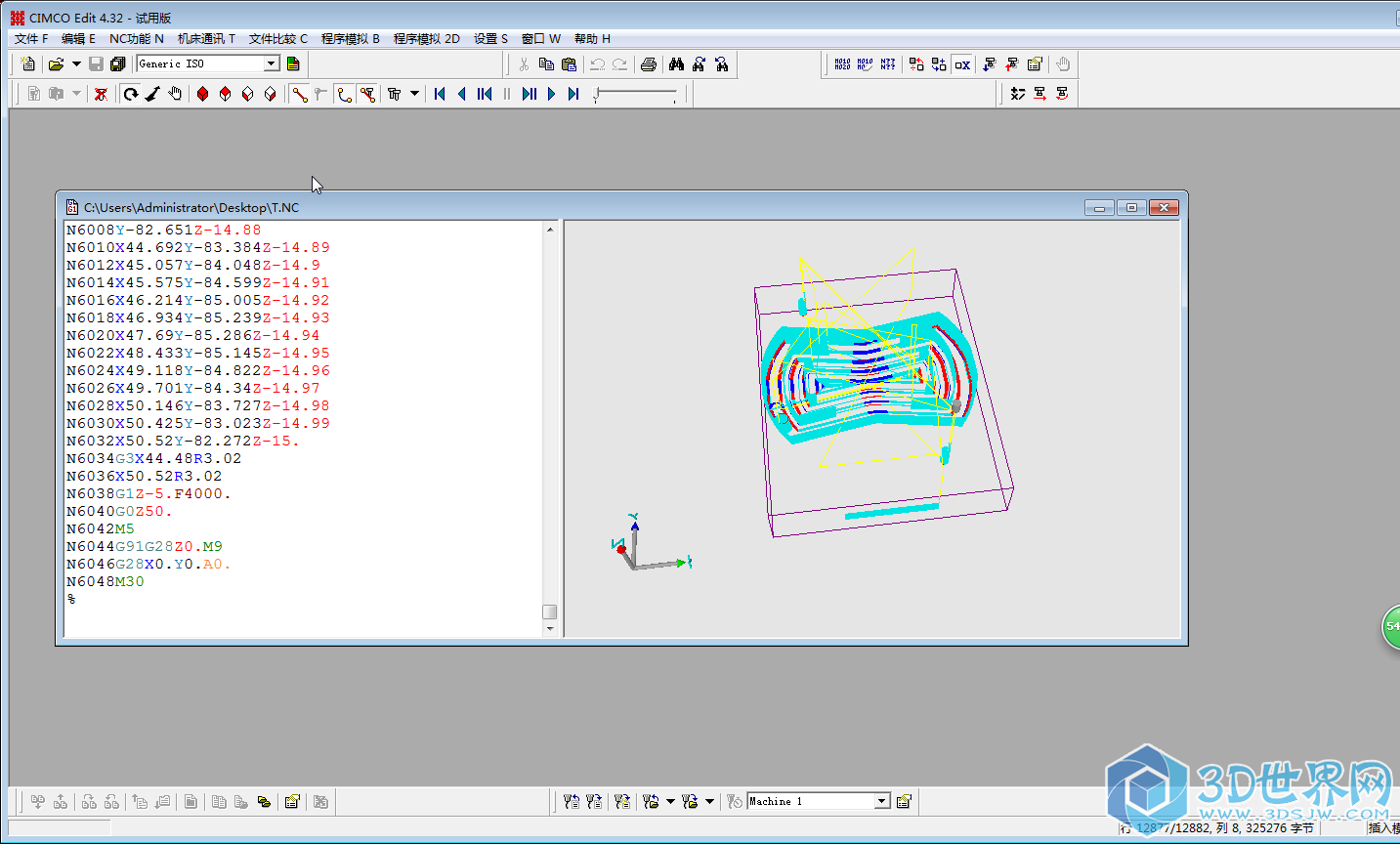Screen dimensions: 1400x844
Task: Jump to start of simulation
Action: pyautogui.click(x=440, y=94)
